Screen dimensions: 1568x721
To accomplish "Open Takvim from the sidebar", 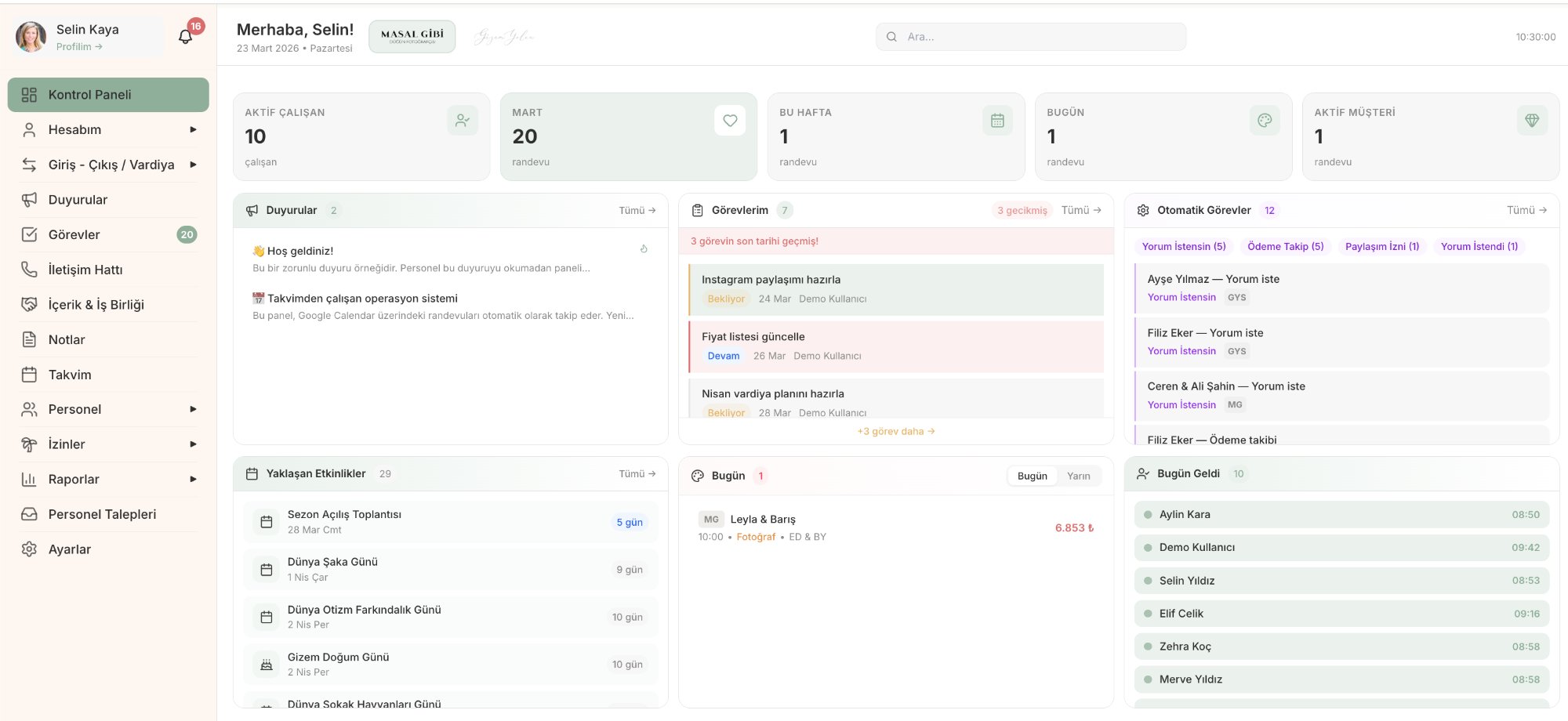I will point(70,375).
